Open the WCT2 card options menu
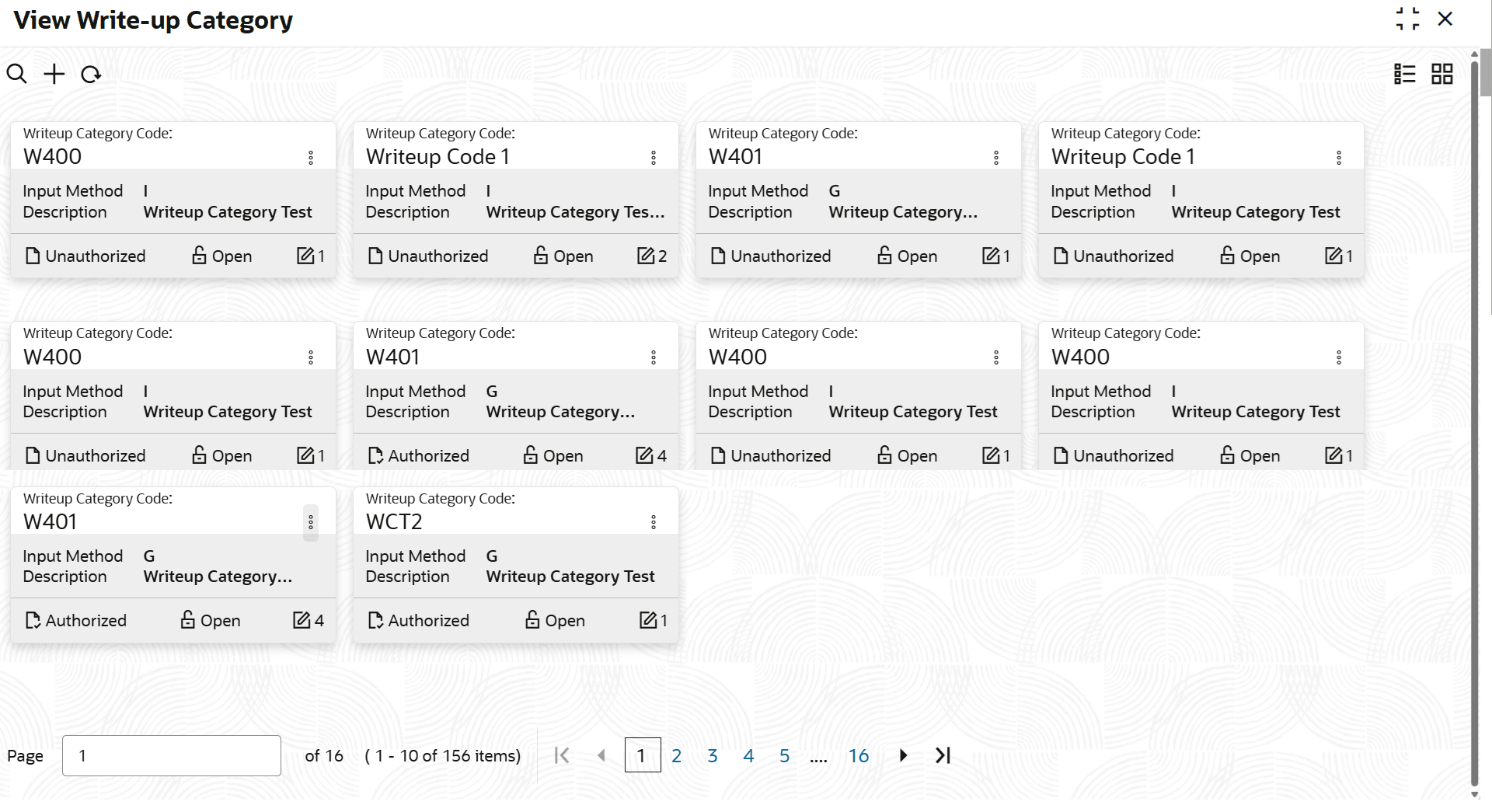Image resolution: width=1492 pixels, height=812 pixels. pos(654,522)
